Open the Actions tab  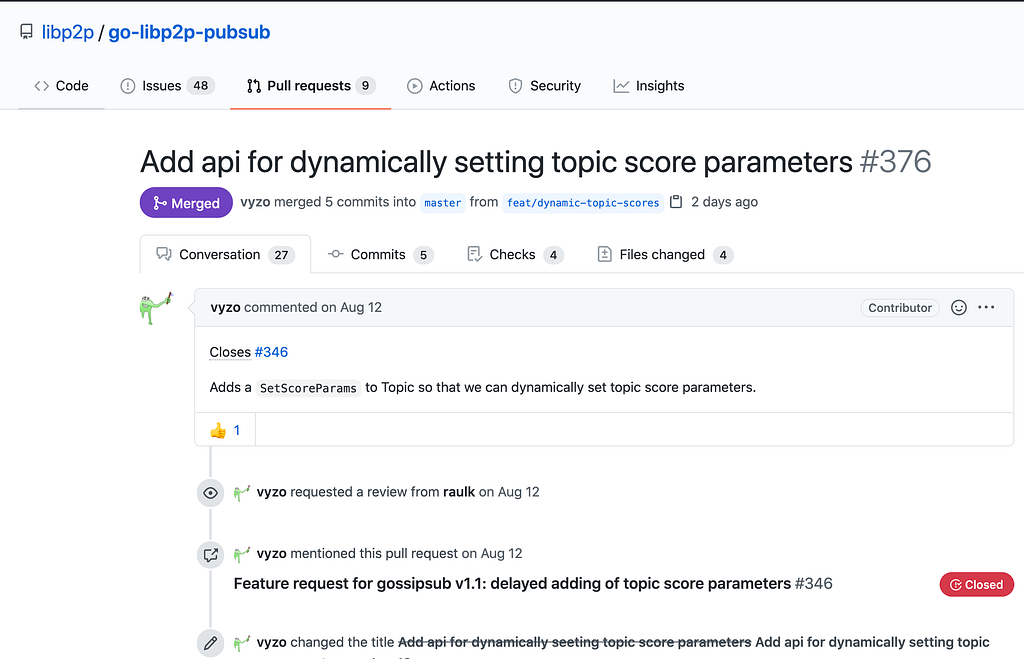441,86
